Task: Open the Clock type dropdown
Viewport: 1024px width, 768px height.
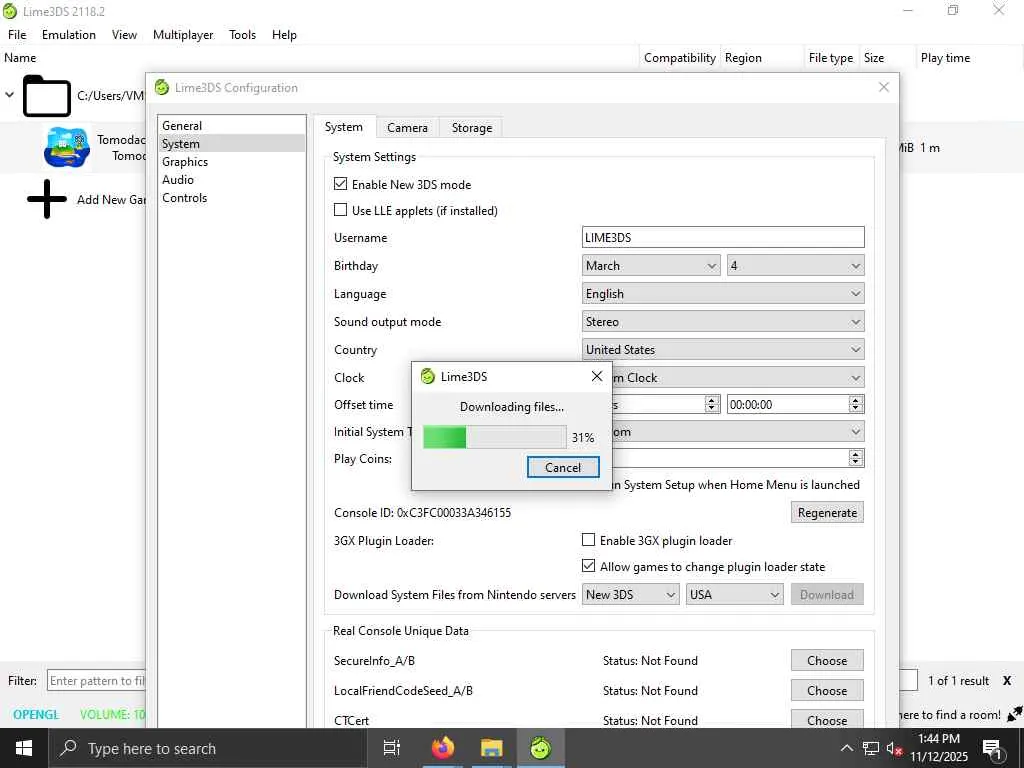Action: pos(738,377)
